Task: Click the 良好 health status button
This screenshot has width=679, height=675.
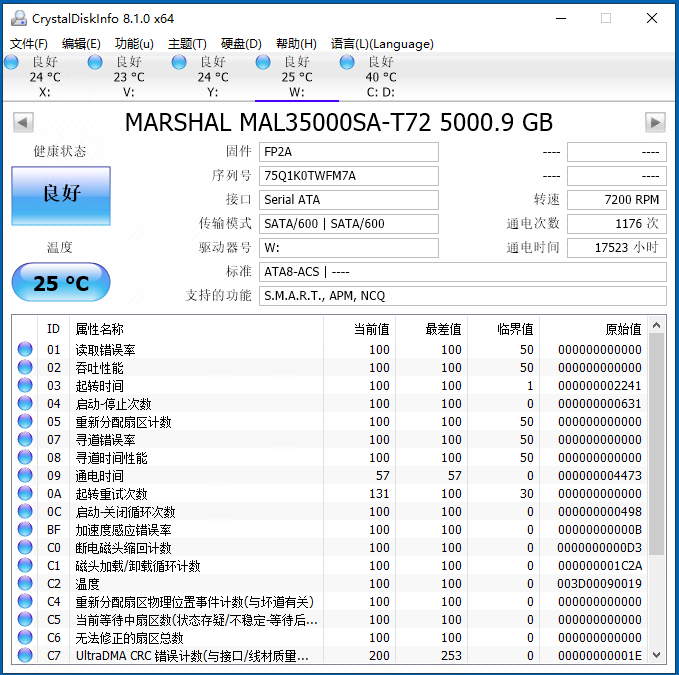Action: [x=61, y=196]
